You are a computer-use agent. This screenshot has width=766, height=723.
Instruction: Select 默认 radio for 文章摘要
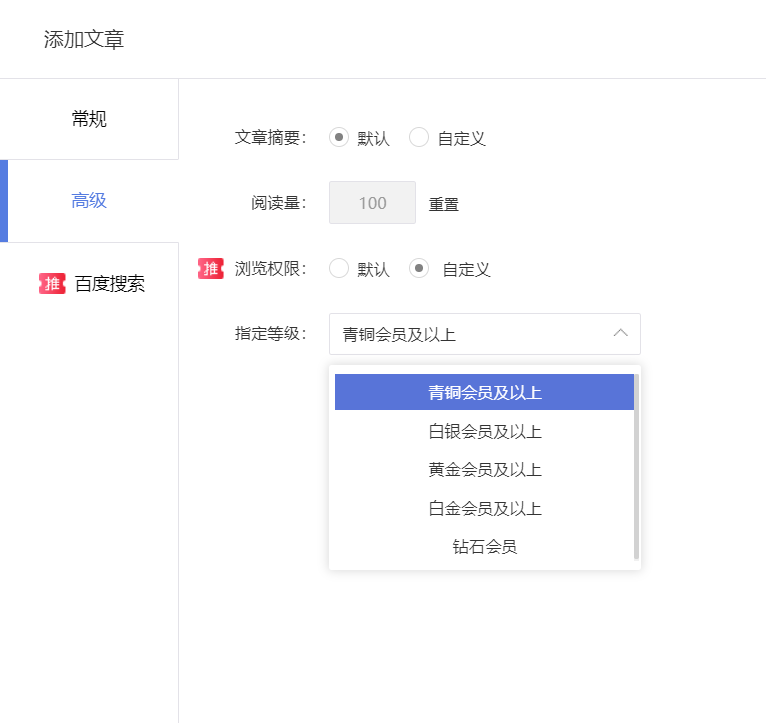339,137
